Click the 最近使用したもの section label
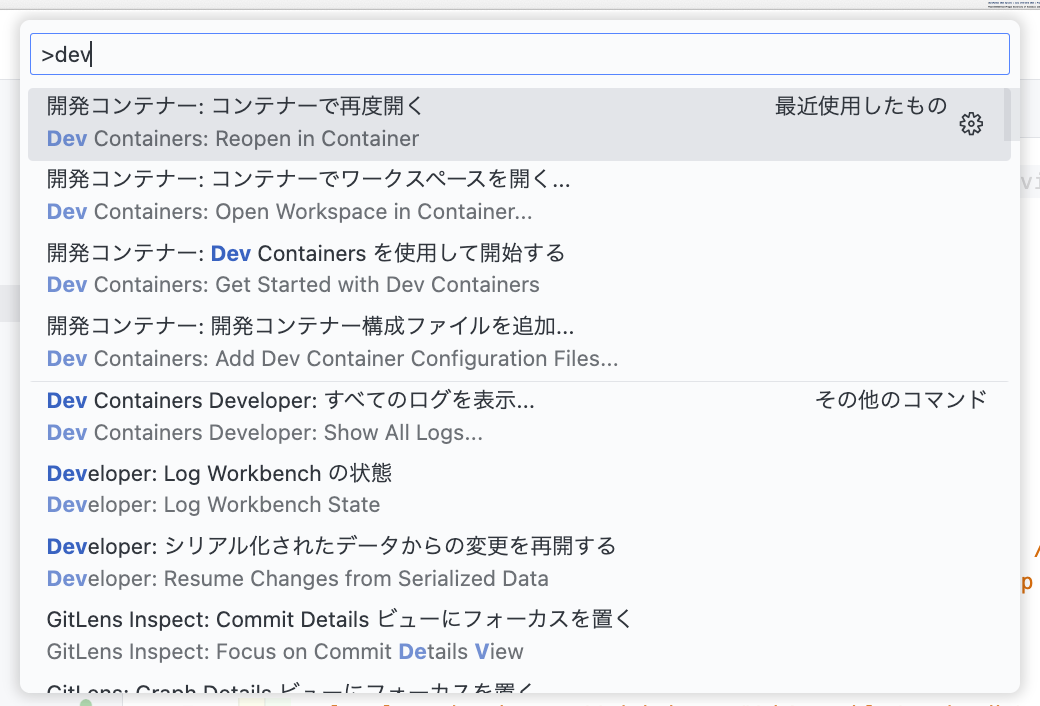This screenshot has height=706, width=1040. tap(862, 105)
